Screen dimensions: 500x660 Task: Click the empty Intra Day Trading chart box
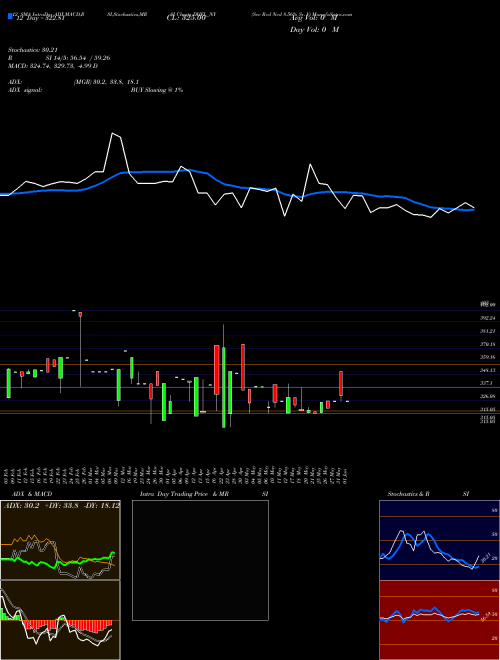(x=200, y=560)
